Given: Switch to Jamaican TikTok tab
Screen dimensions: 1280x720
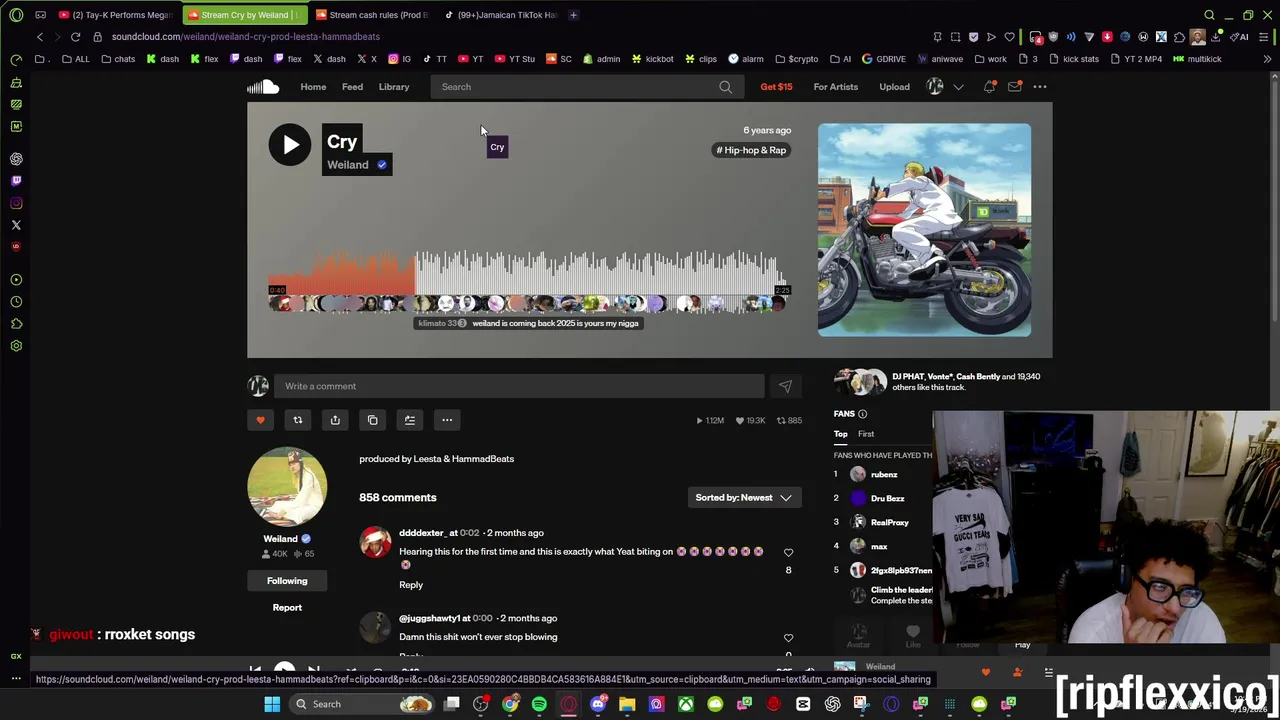Looking at the screenshot, I should [500, 15].
